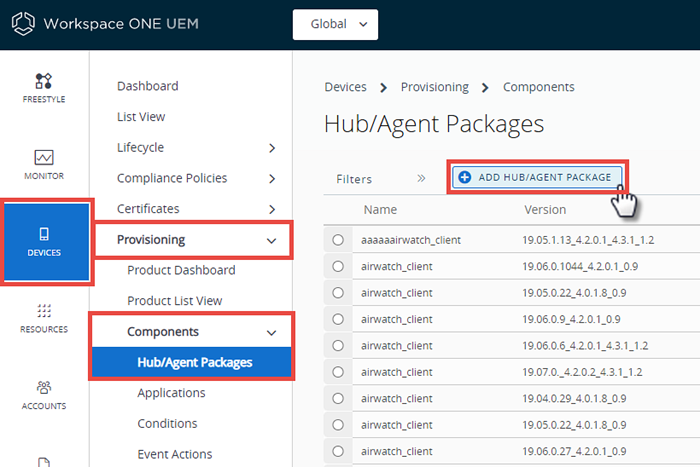
Task: Click the Components breadcrumb link
Action: tap(539, 87)
